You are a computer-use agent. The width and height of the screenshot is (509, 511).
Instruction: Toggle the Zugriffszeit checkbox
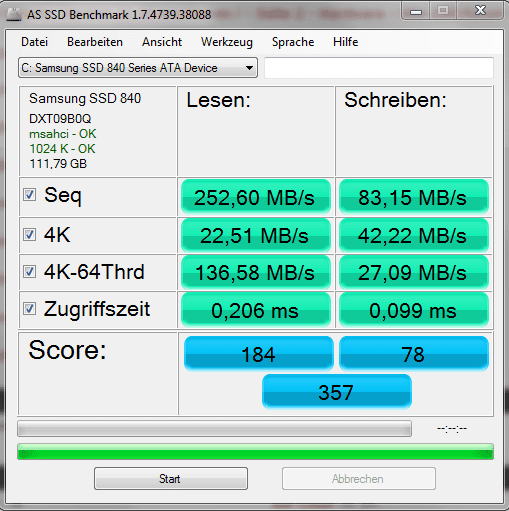pyautogui.click(x=29, y=308)
